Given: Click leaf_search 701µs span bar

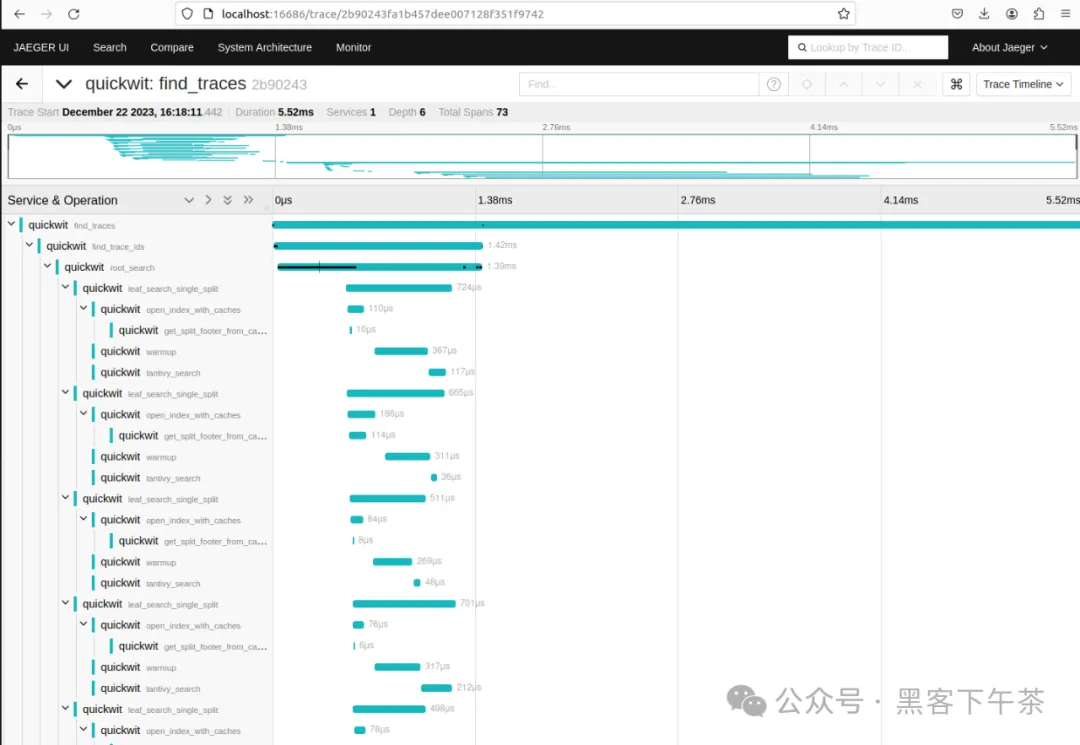Looking at the screenshot, I should (404, 604).
